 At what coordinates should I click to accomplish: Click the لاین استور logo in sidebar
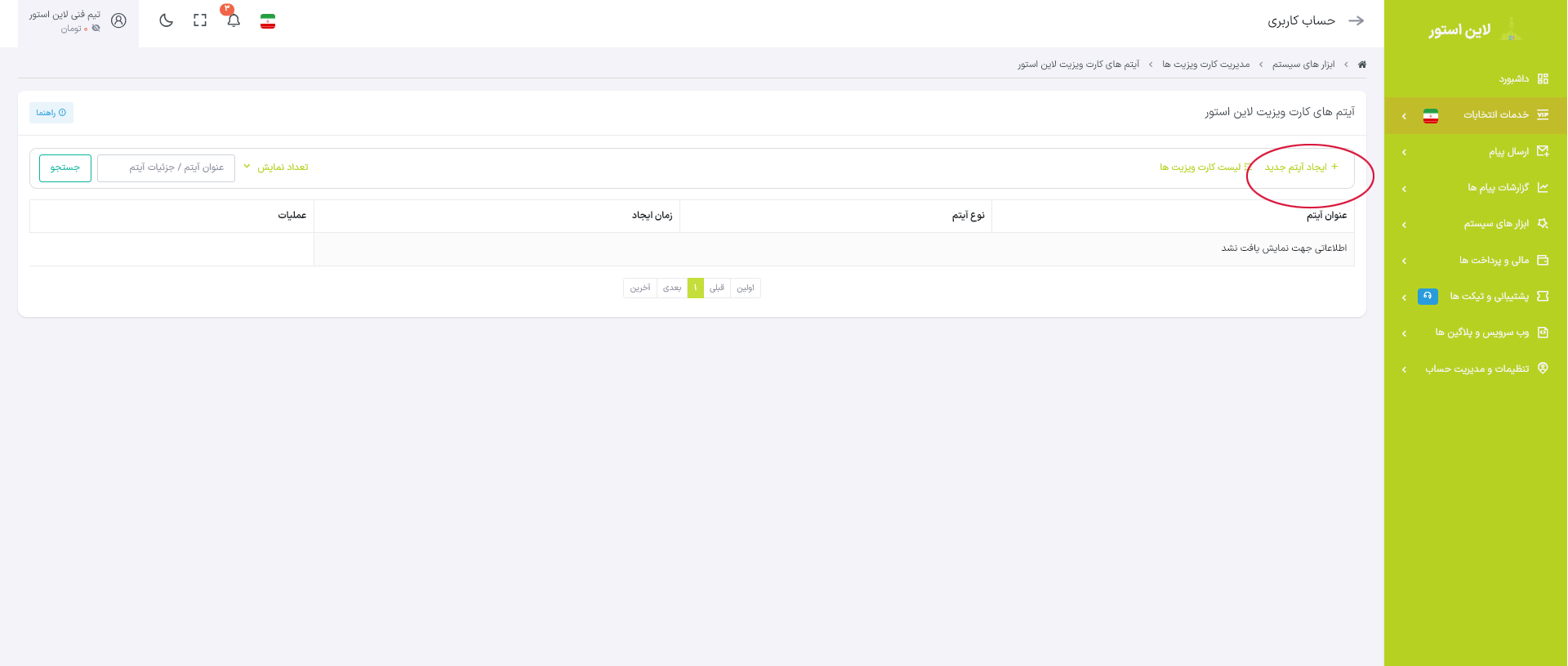pyautogui.click(x=1475, y=29)
